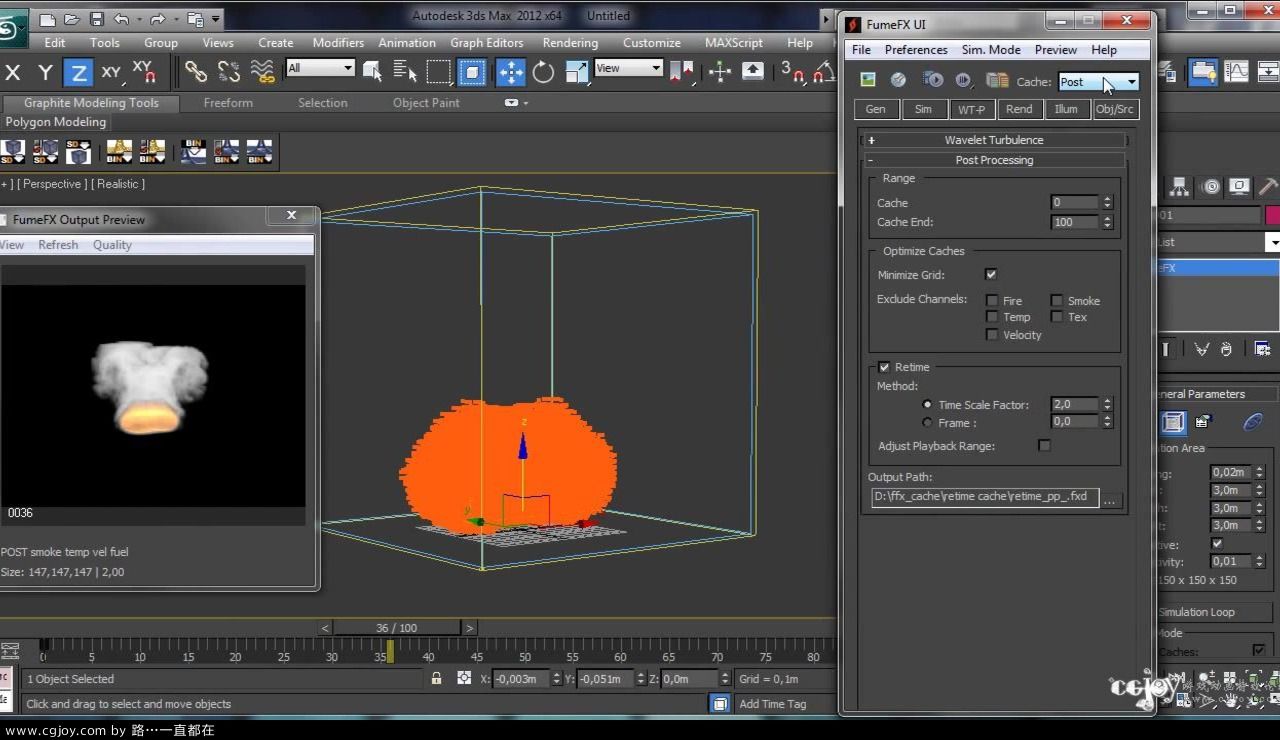
Task: Switch to FumeFX Gen tab
Action: pos(876,109)
